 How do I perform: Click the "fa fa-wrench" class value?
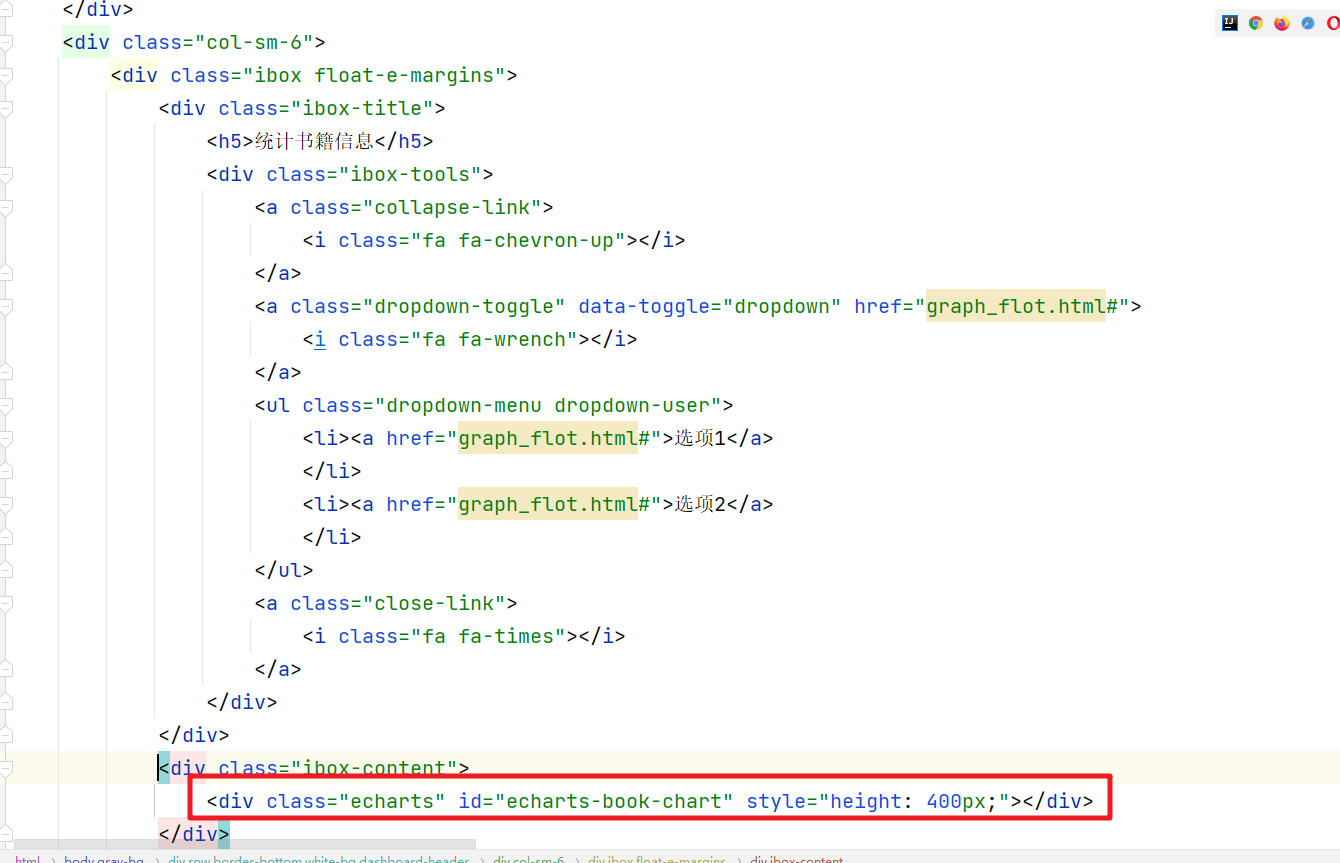coord(494,339)
